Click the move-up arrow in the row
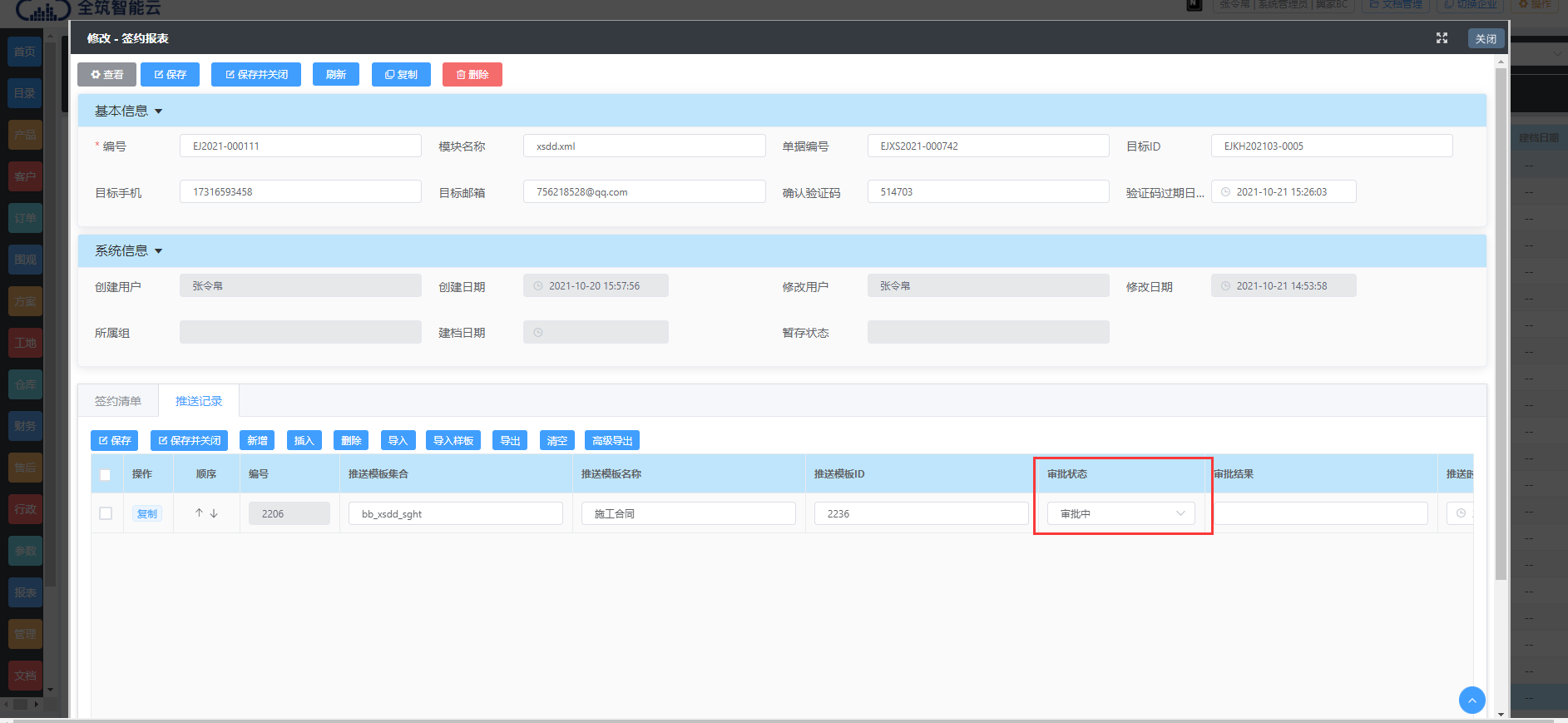Screen dimensions: 1568x723 (x=199, y=513)
